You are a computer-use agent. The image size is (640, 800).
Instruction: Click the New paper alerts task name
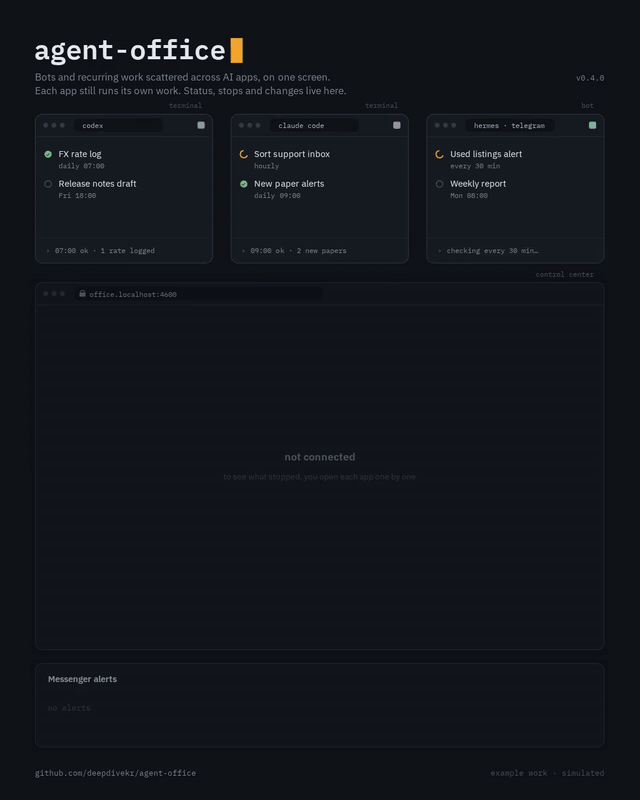[289, 184]
